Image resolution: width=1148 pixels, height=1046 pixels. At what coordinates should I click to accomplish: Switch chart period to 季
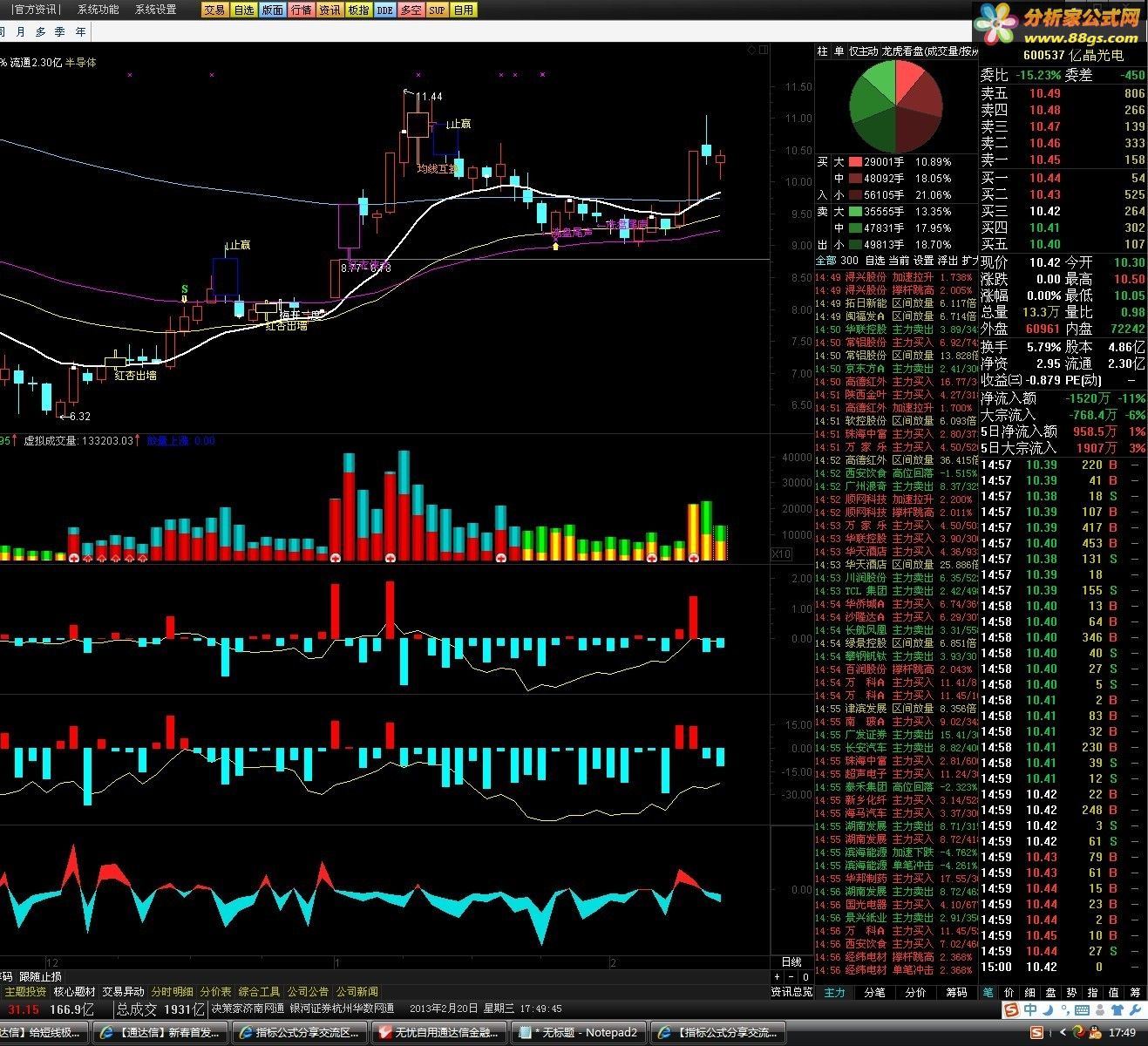click(x=59, y=31)
